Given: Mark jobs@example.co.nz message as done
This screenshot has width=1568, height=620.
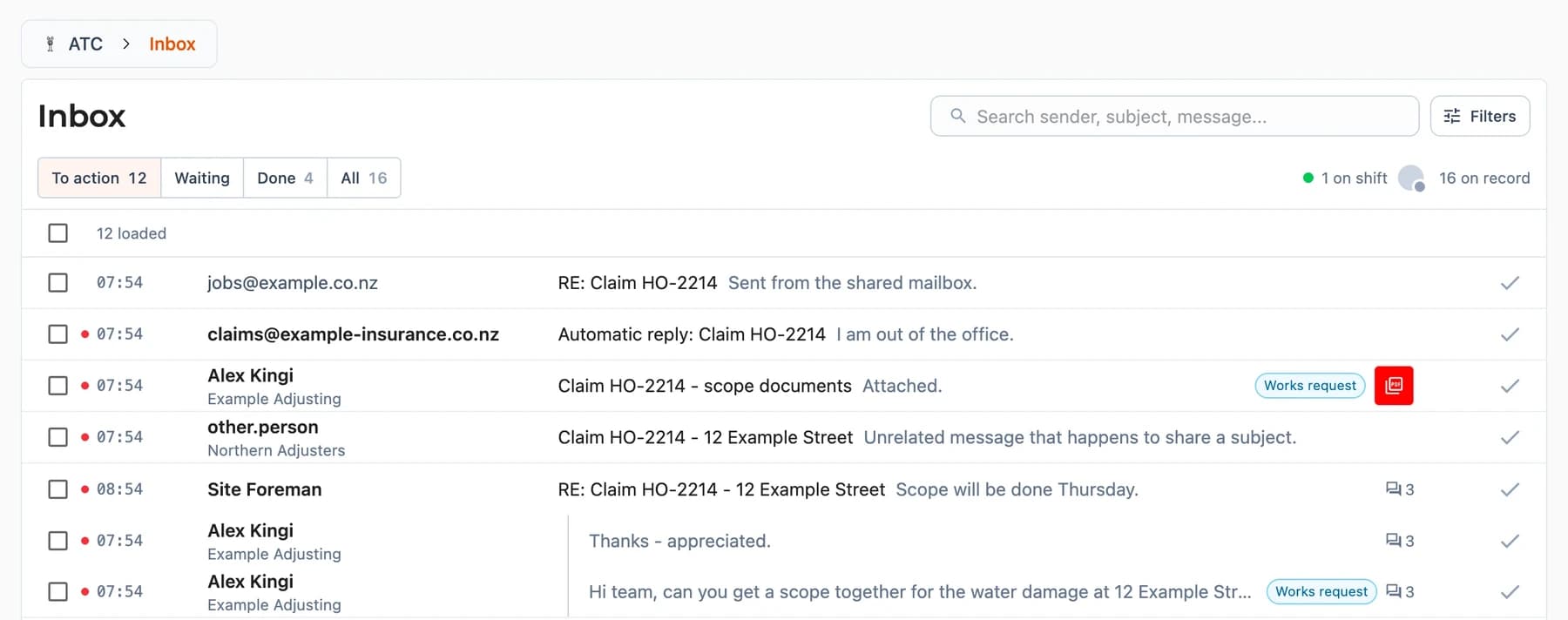Looking at the screenshot, I should click(x=1510, y=283).
